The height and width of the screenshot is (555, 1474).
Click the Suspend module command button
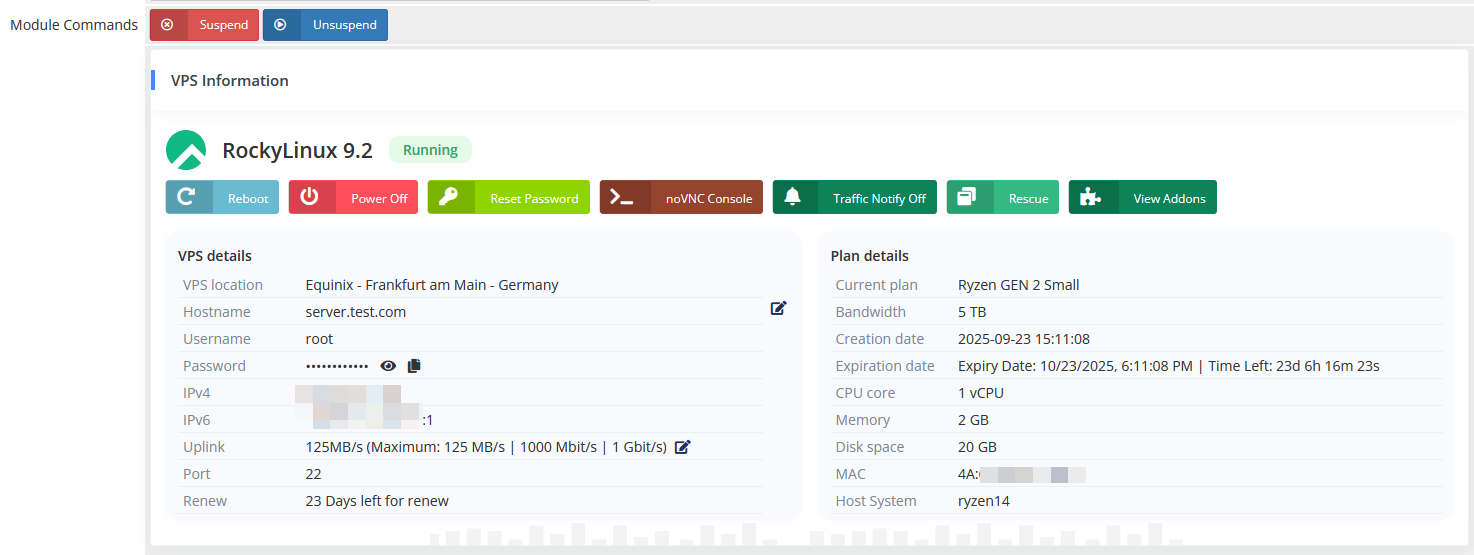pyautogui.click(x=204, y=25)
